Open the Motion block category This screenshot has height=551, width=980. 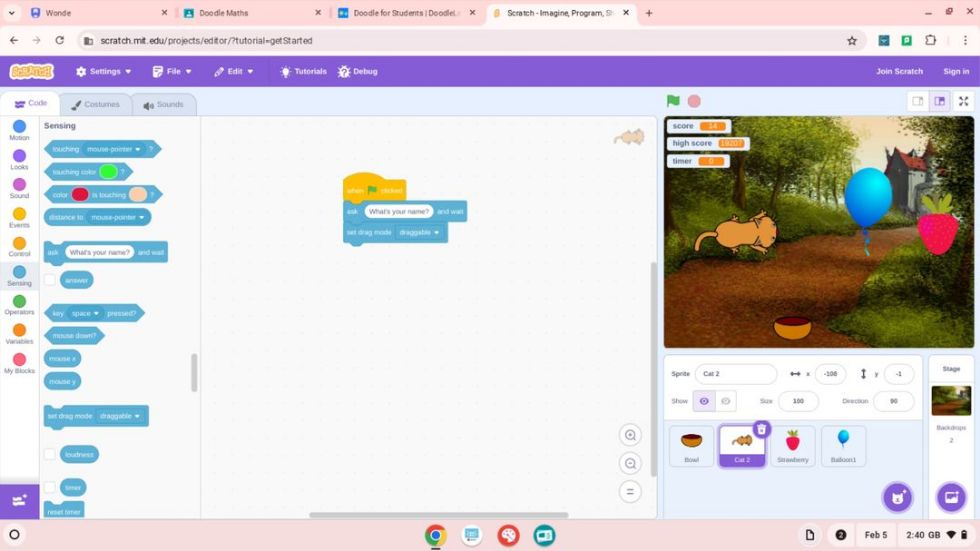click(19, 131)
